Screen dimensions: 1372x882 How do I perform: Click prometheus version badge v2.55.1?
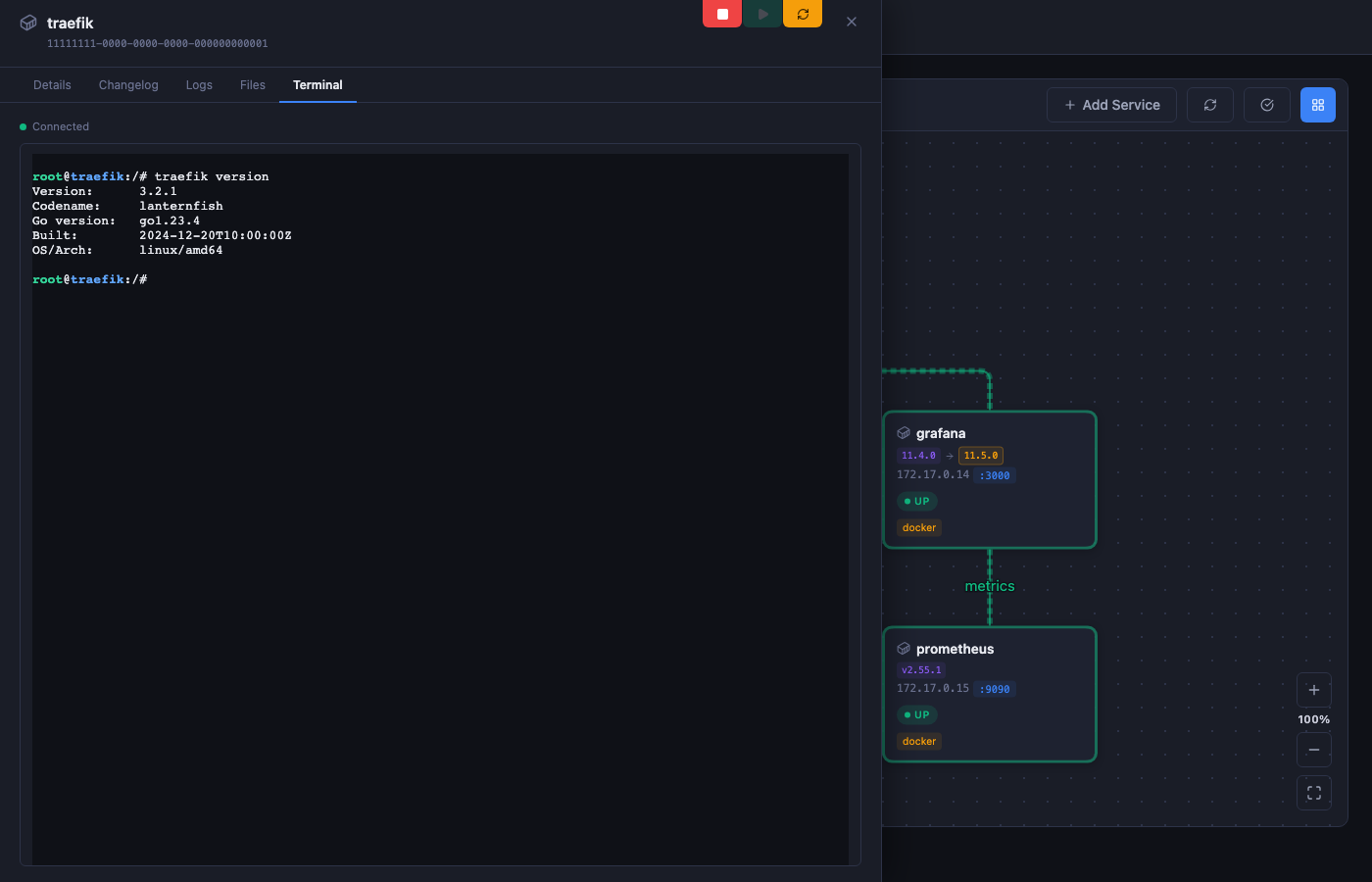pyautogui.click(x=921, y=670)
